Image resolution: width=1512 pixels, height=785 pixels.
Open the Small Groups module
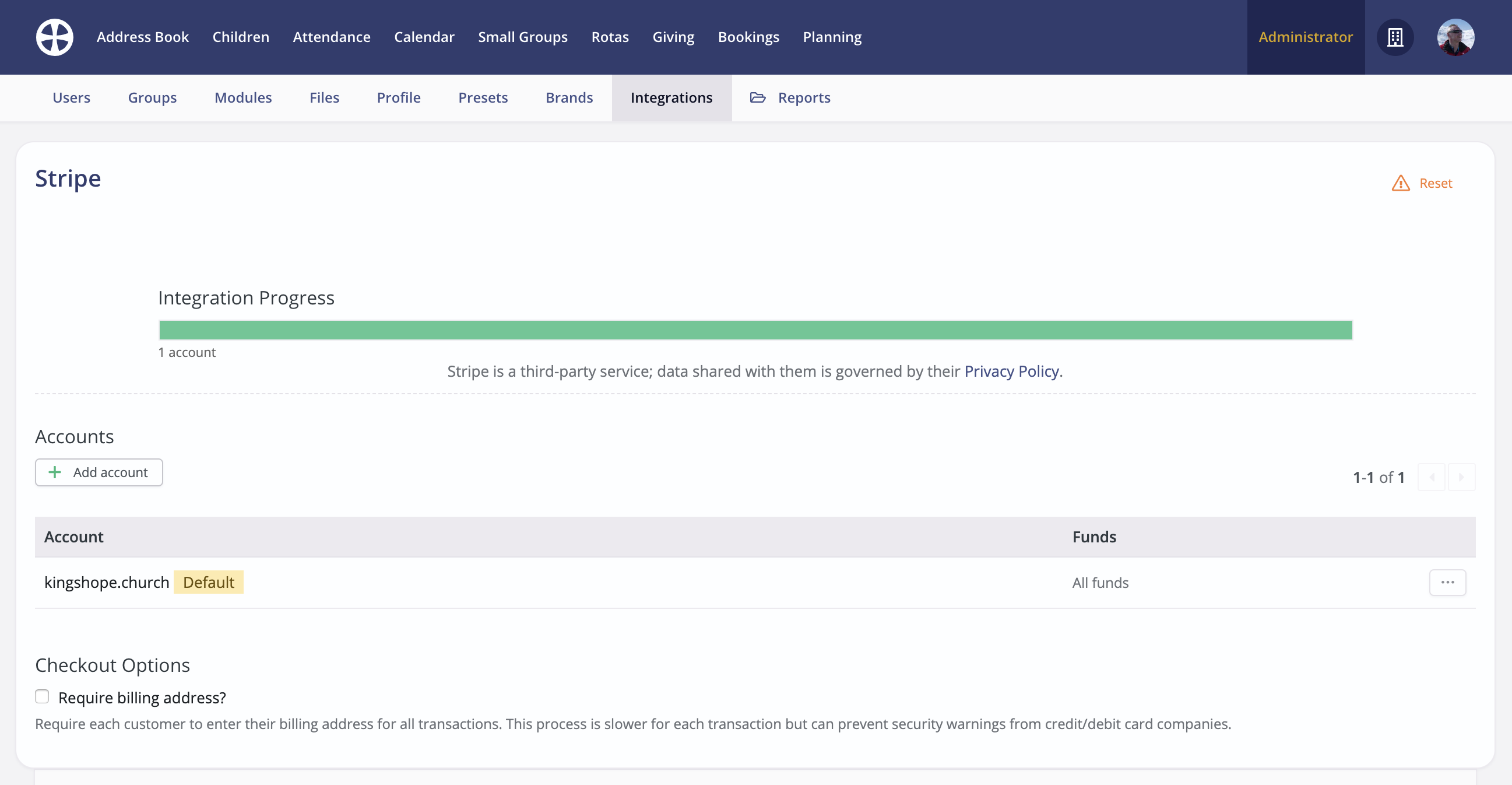[x=522, y=37]
